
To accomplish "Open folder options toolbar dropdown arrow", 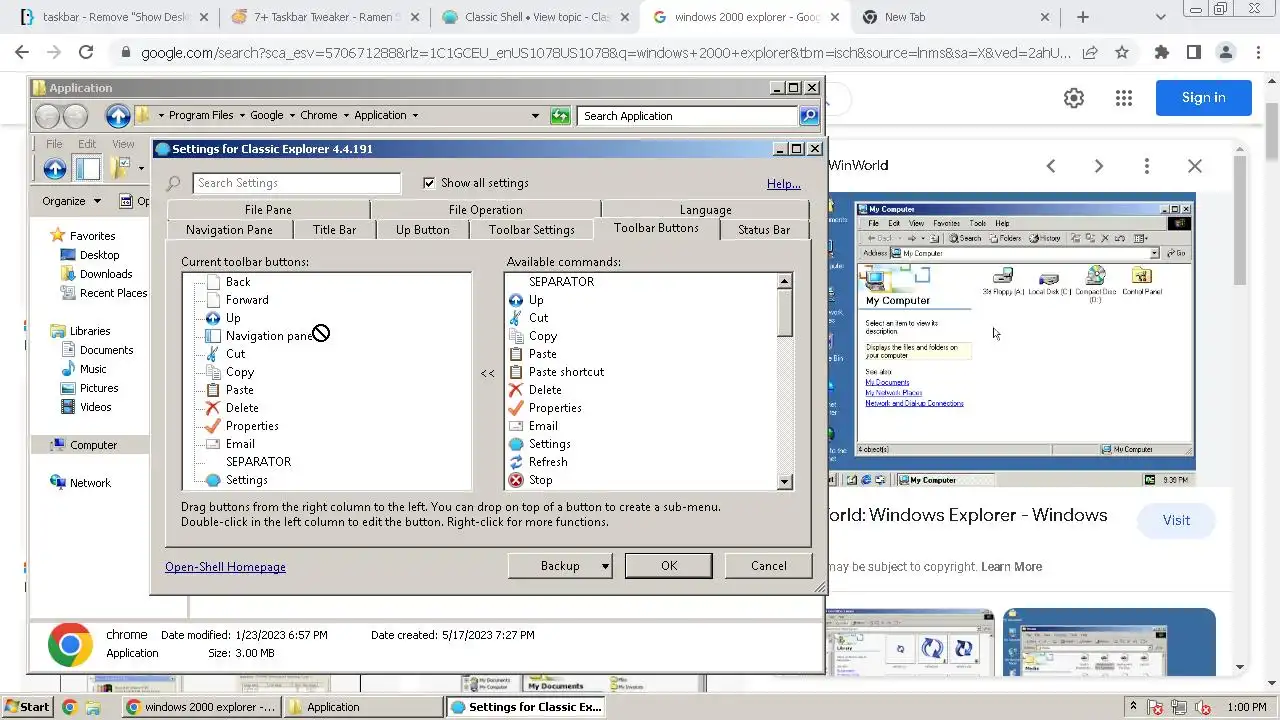I will (x=141, y=169).
